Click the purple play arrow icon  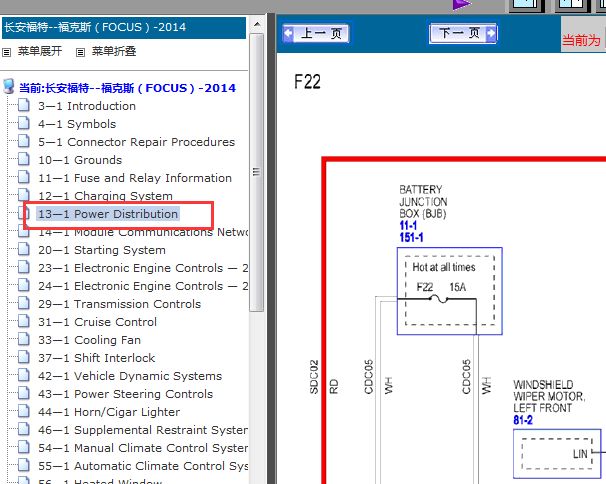tap(461, 5)
